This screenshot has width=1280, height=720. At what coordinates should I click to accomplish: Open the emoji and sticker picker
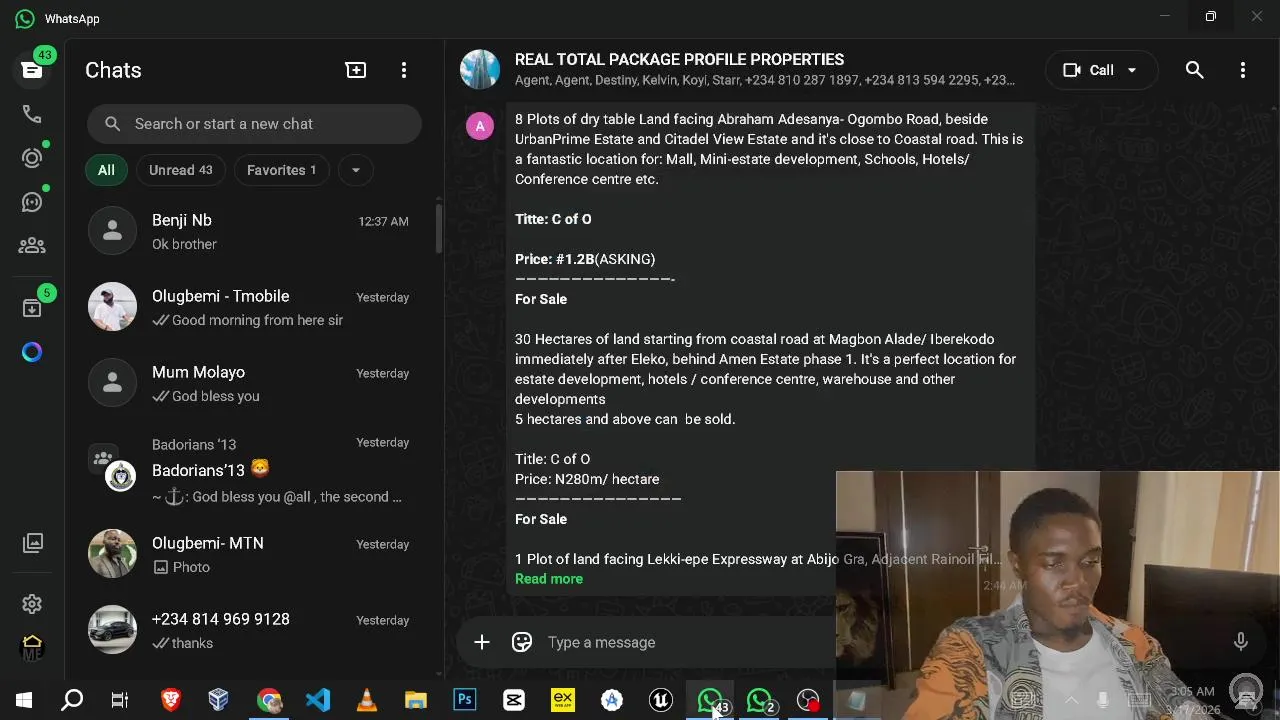(x=522, y=642)
